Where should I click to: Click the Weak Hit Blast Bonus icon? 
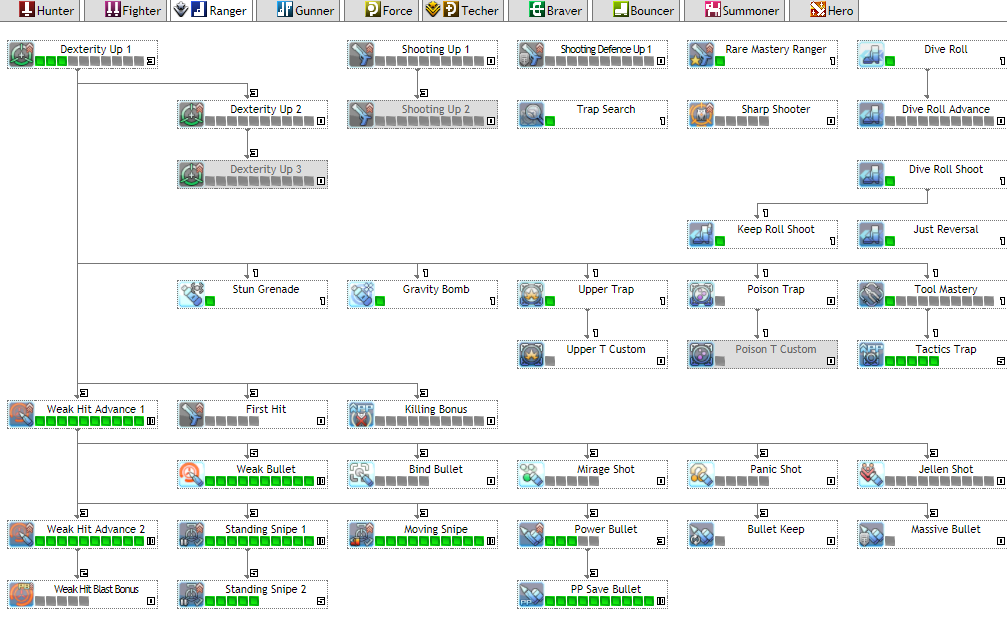[22, 594]
